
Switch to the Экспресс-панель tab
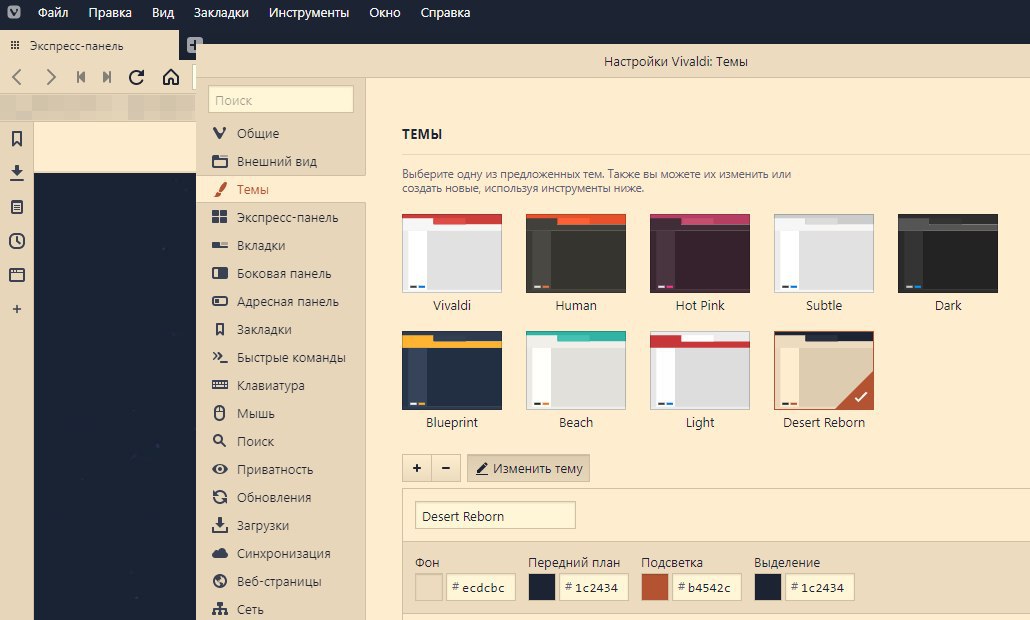[89, 46]
